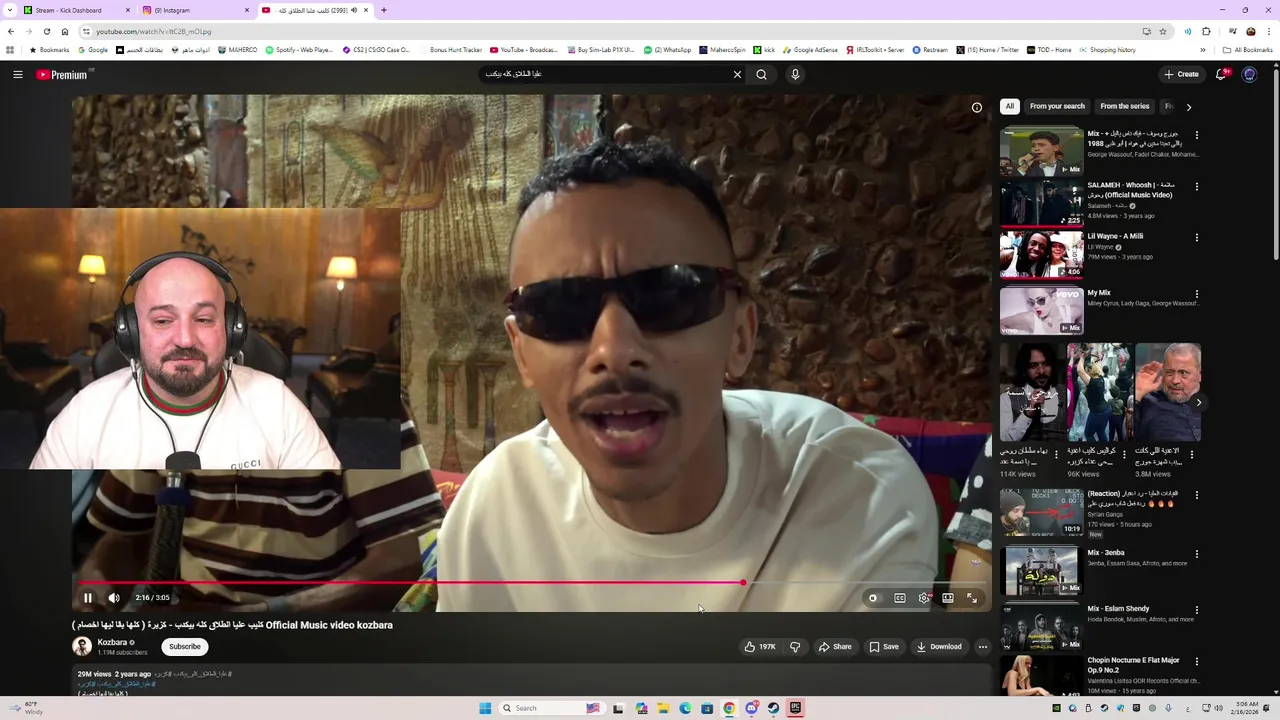The height and width of the screenshot is (720, 1280).
Task: Select the All filter chip
Action: coord(1010,106)
